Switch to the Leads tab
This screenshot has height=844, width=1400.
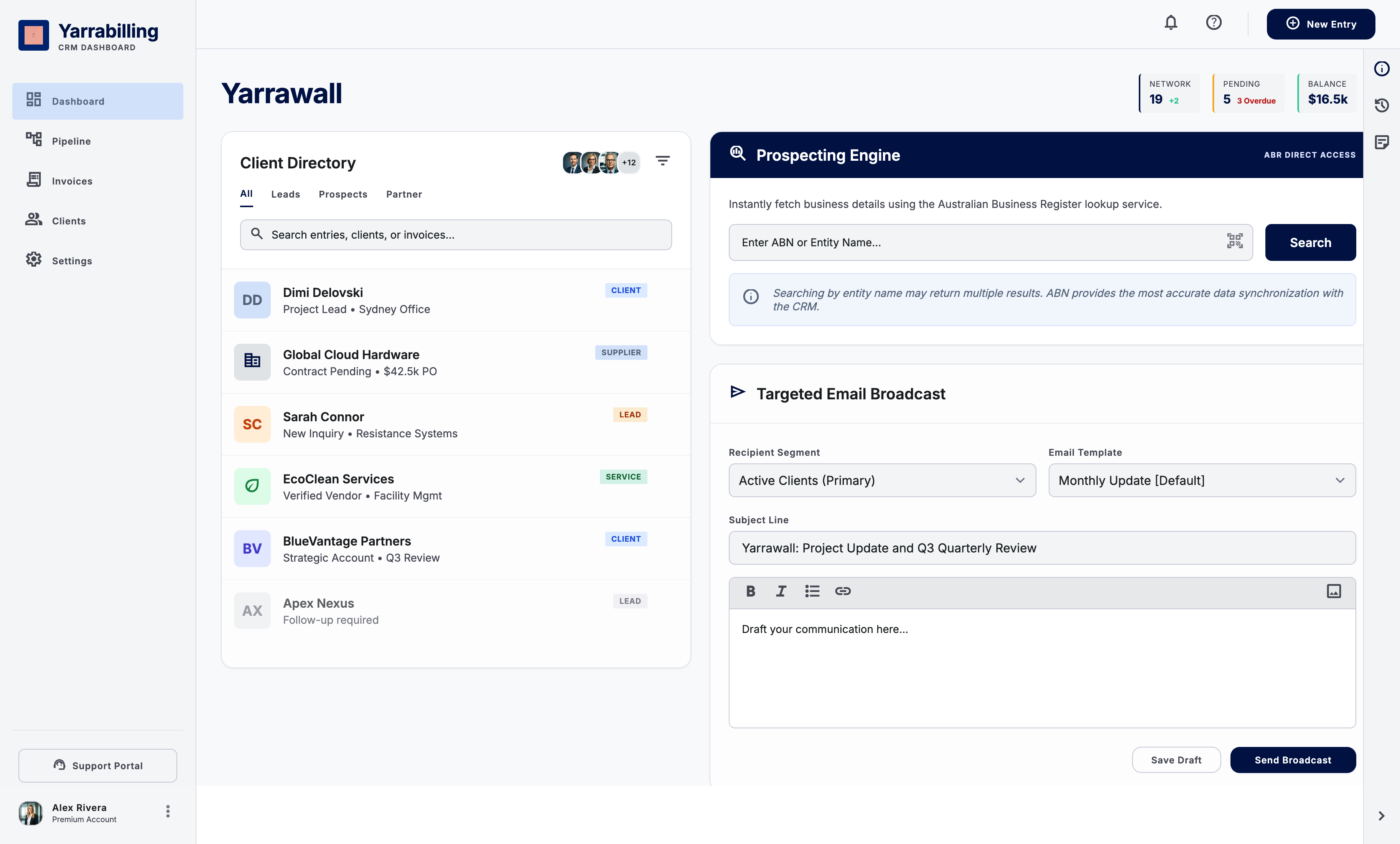click(x=285, y=195)
